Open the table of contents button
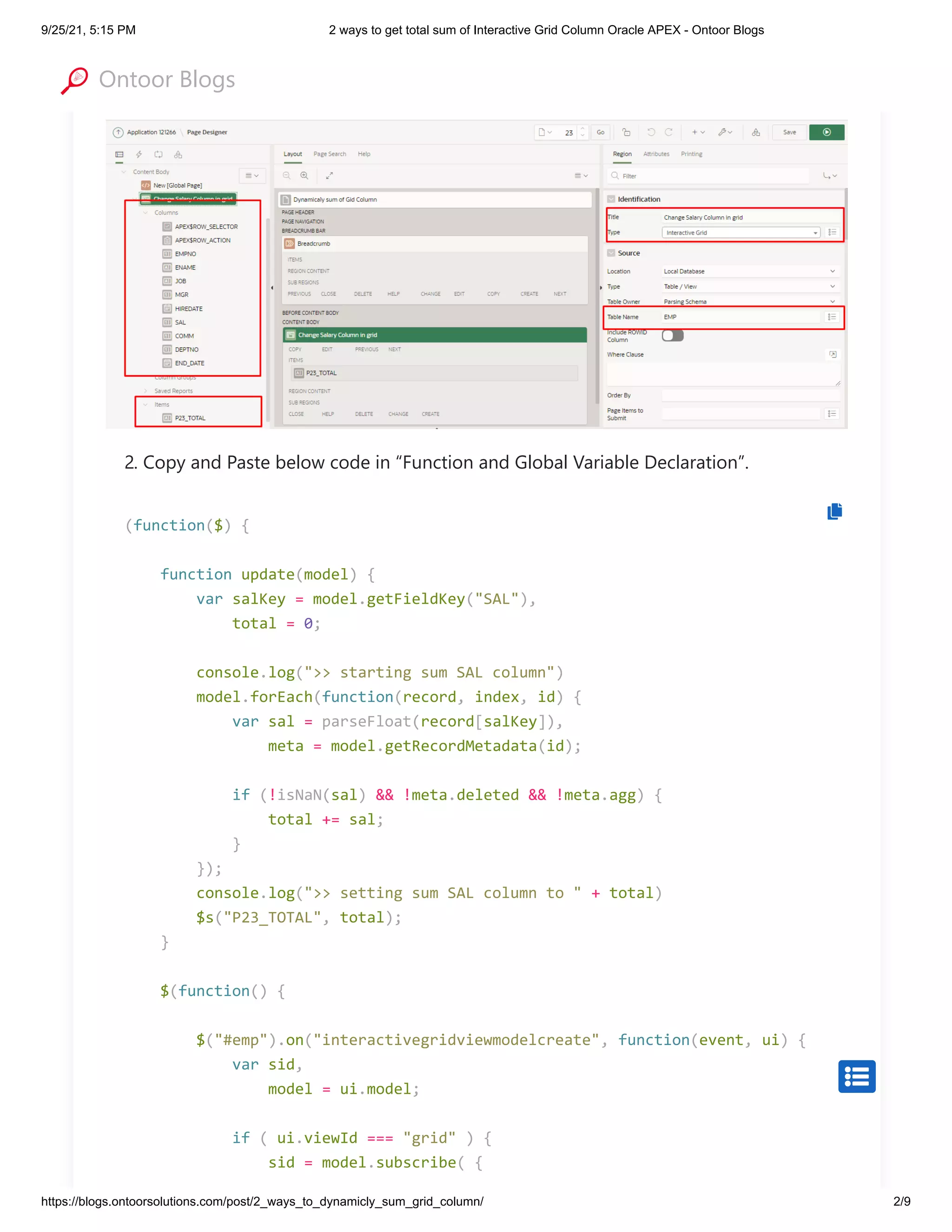Image resolution: width=952 pixels, height=1232 pixels. click(856, 1076)
